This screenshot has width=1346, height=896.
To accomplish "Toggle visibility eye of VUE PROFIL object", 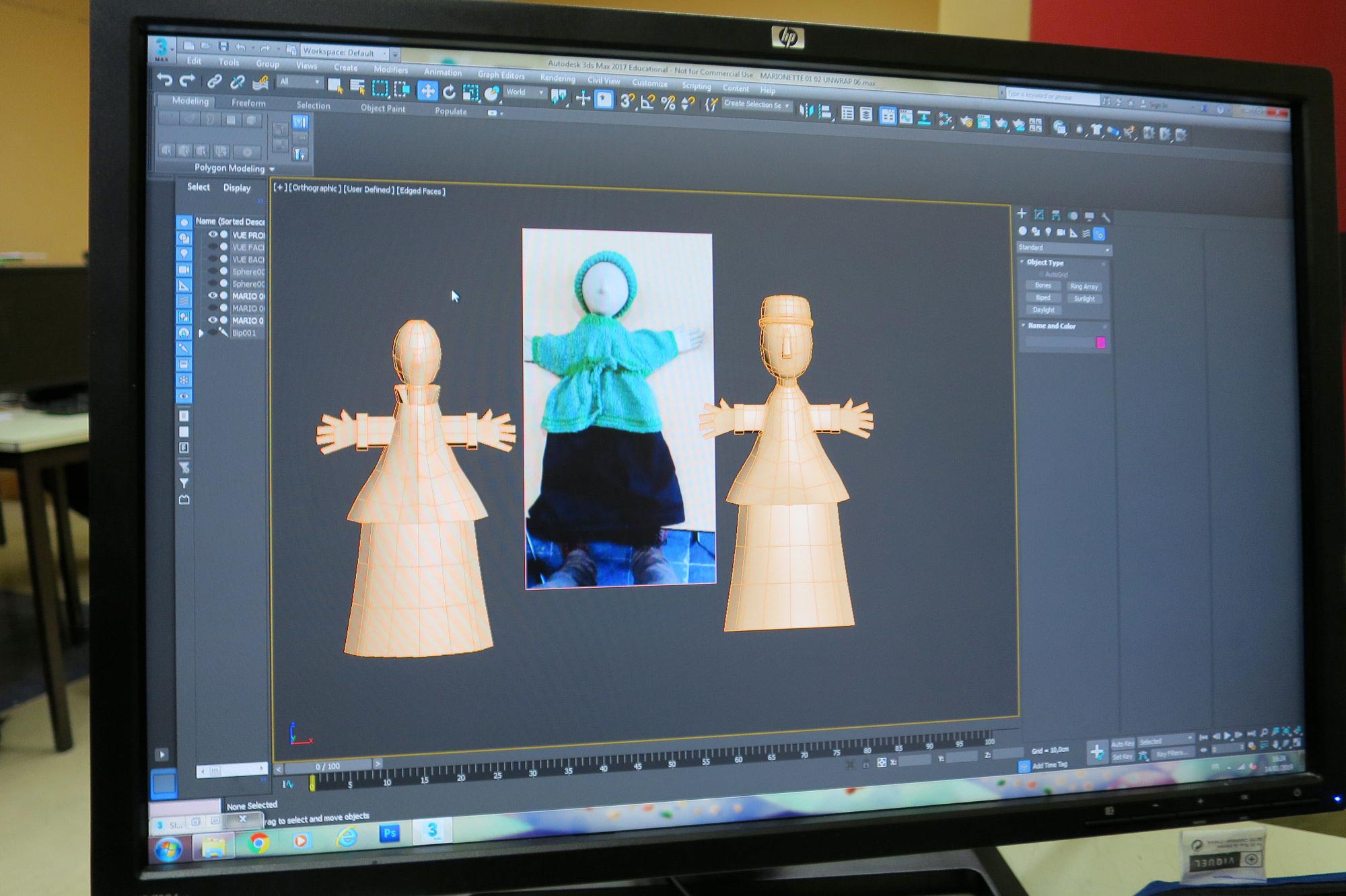I will [213, 235].
